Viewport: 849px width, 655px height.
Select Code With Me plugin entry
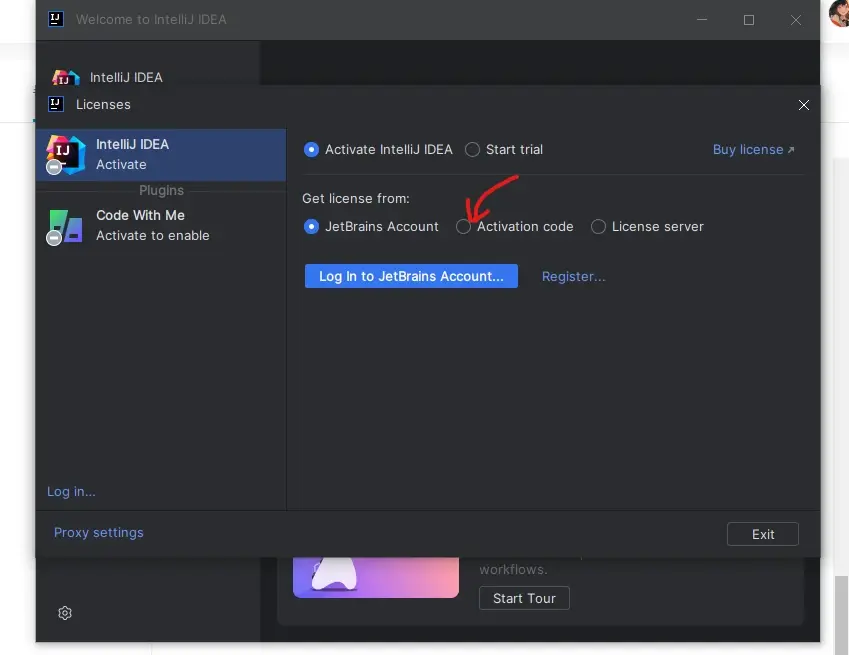161,226
